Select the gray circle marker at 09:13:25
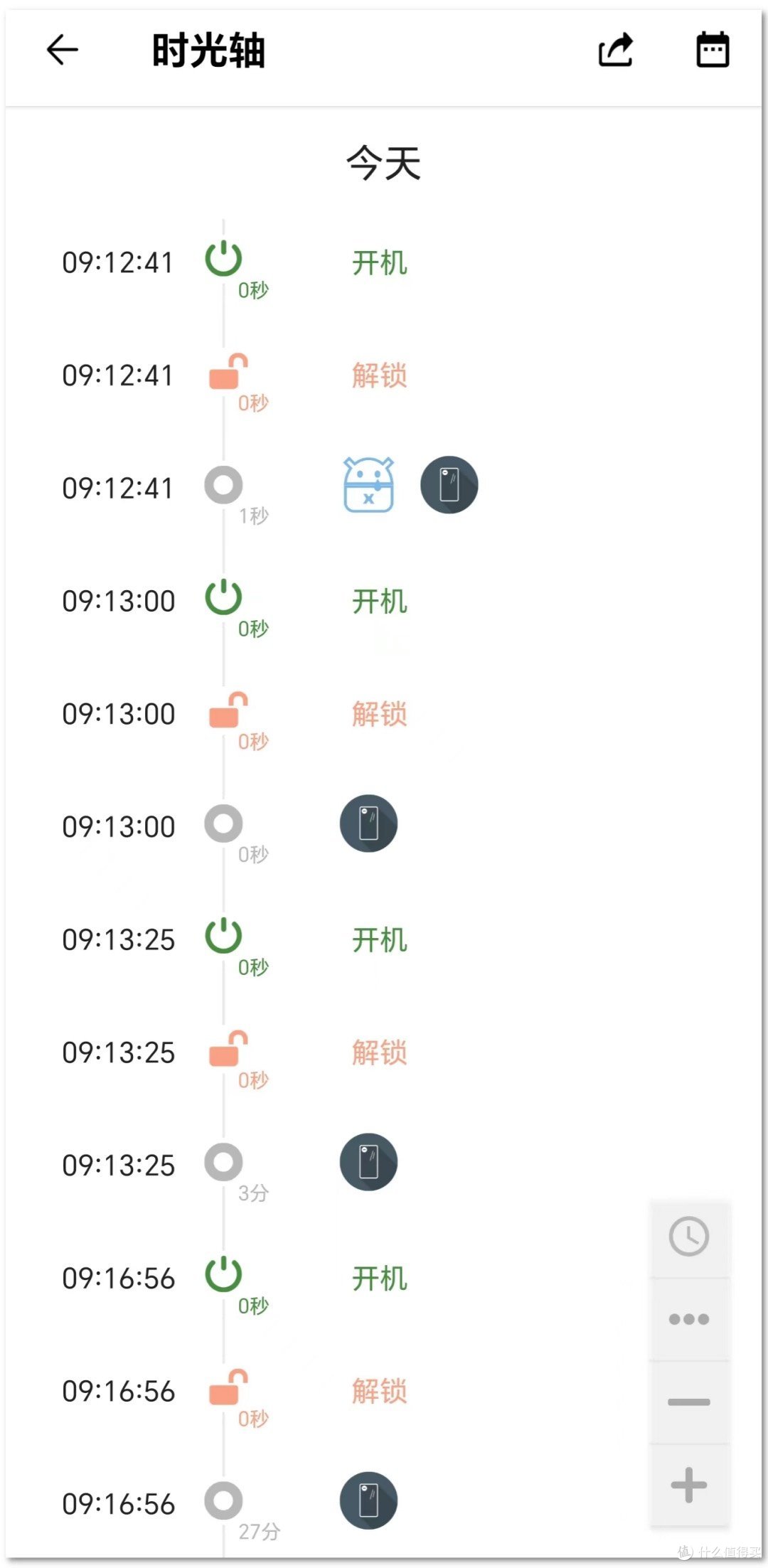 click(x=224, y=1162)
